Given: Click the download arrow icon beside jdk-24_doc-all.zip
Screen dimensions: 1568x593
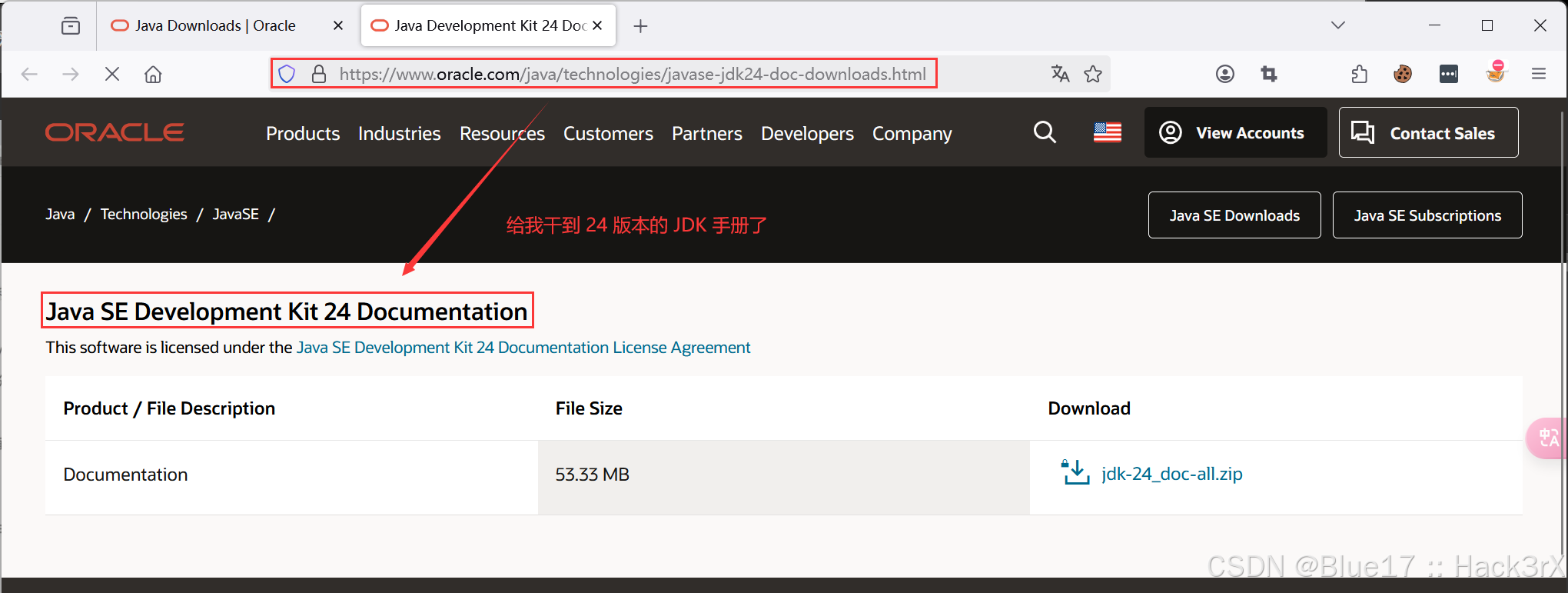Looking at the screenshot, I should [x=1075, y=472].
